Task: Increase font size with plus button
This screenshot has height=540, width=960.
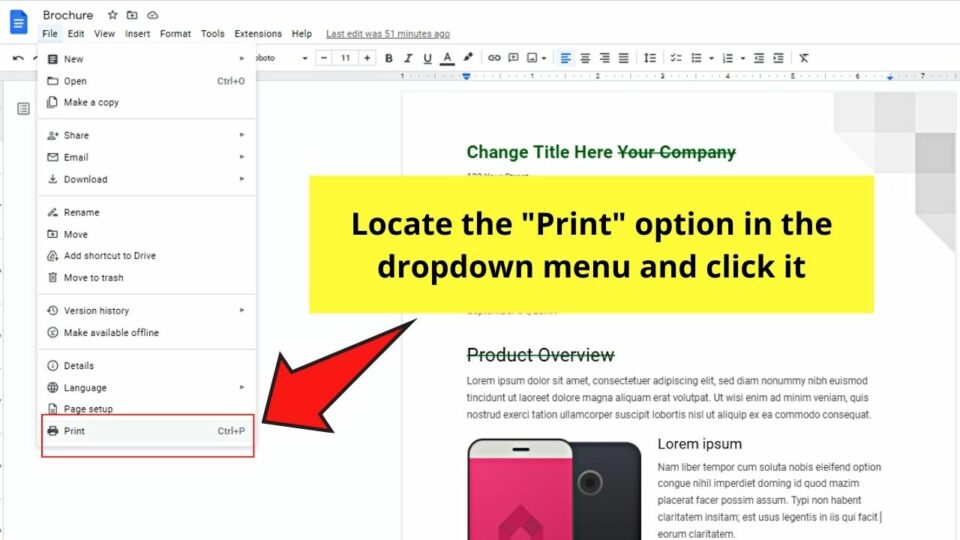Action: (367, 58)
